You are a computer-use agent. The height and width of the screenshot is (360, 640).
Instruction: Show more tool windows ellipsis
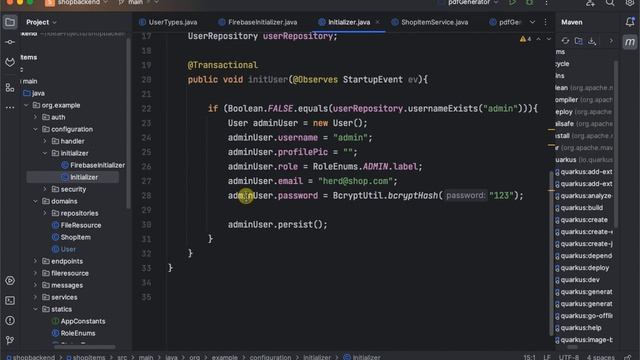(x=10, y=108)
